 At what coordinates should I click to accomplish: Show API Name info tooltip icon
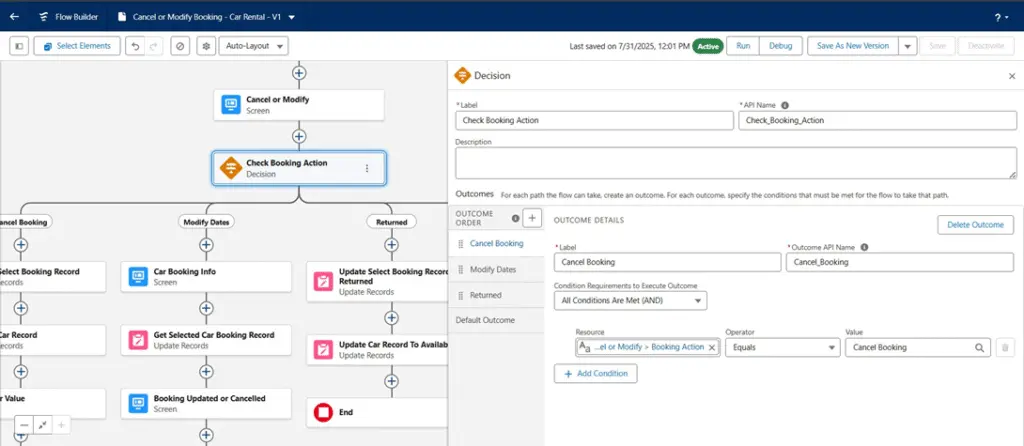(x=785, y=105)
